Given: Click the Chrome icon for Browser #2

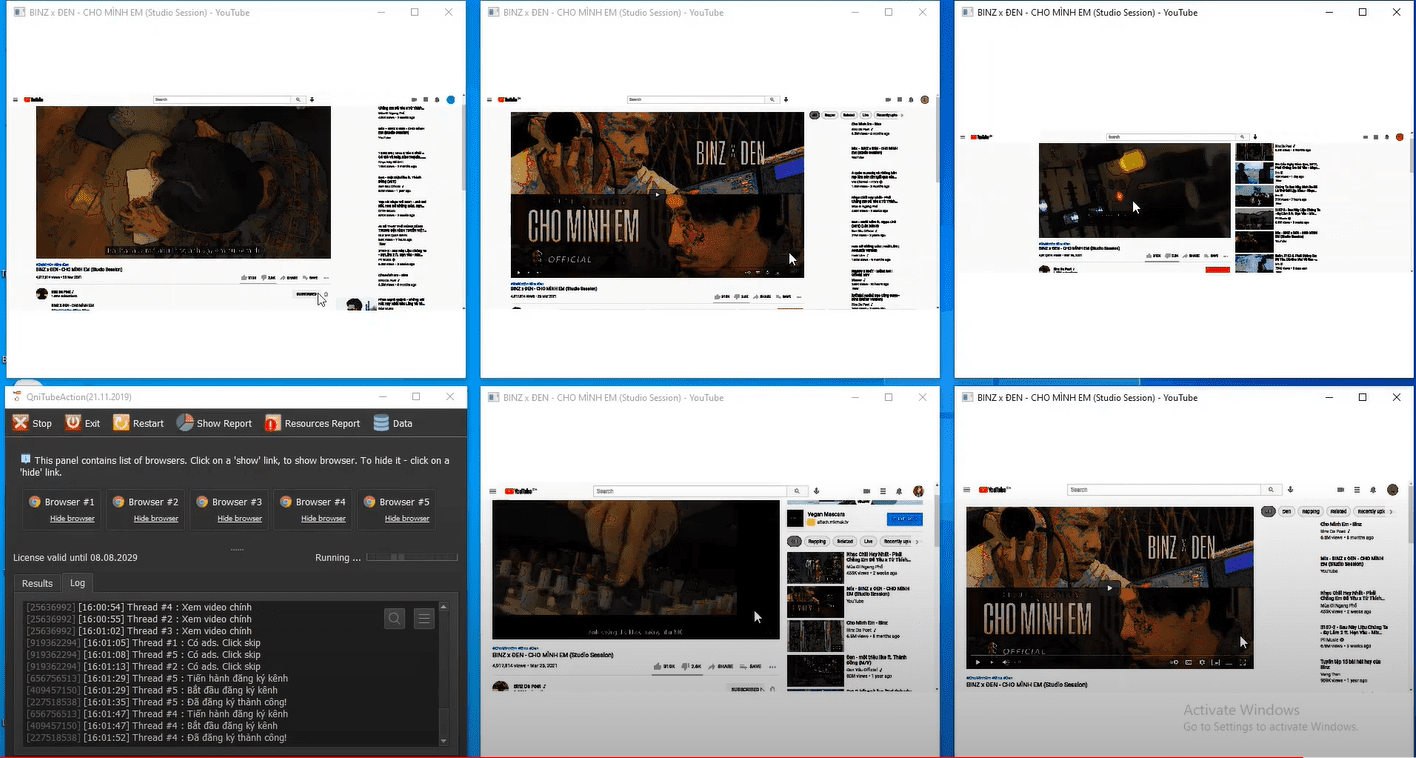Looking at the screenshot, I should 118,502.
